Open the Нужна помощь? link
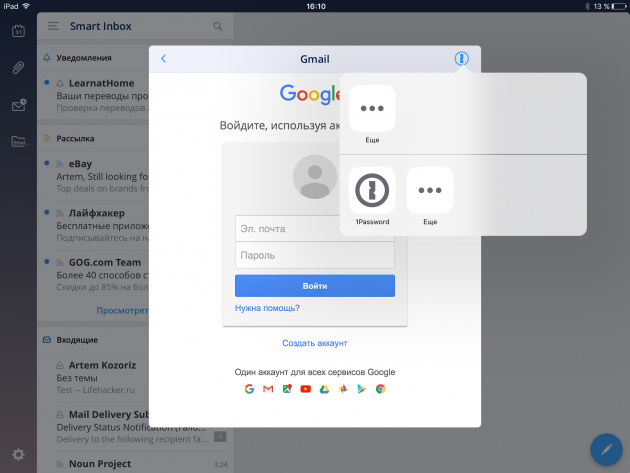This screenshot has height=473, width=630. coord(267,308)
